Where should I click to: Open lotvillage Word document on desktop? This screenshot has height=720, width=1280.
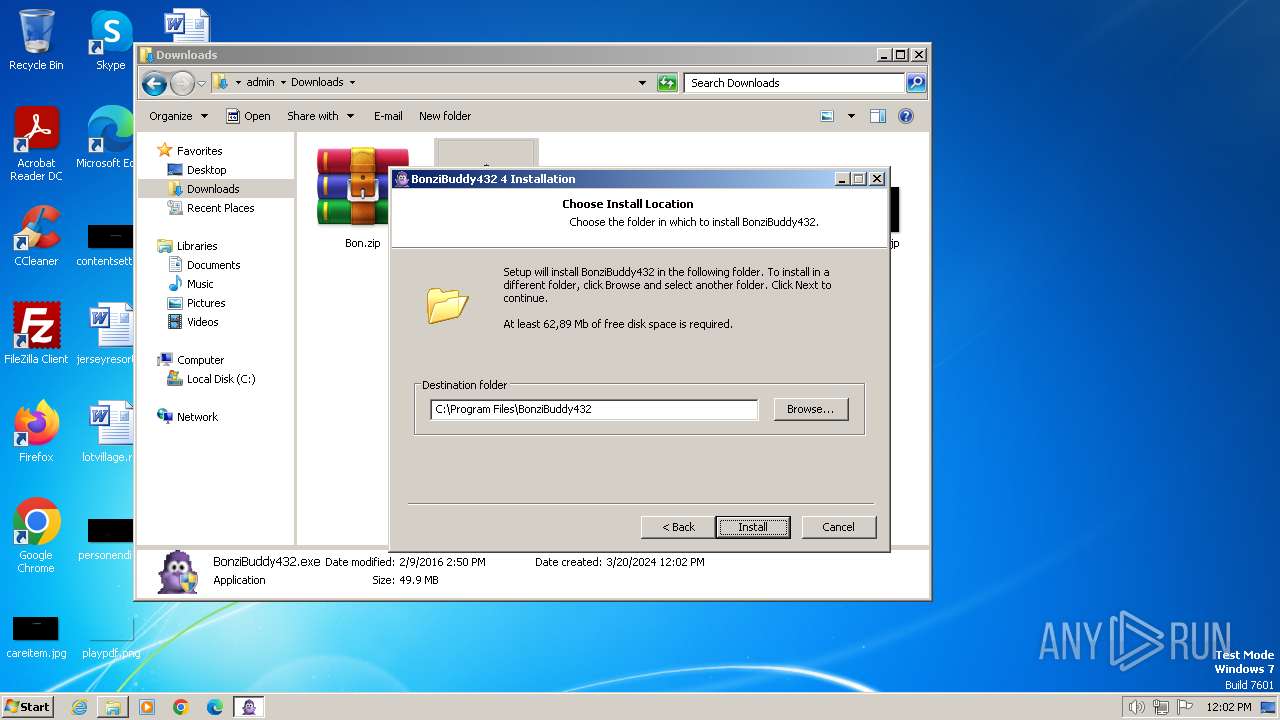(x=106, y=432)
